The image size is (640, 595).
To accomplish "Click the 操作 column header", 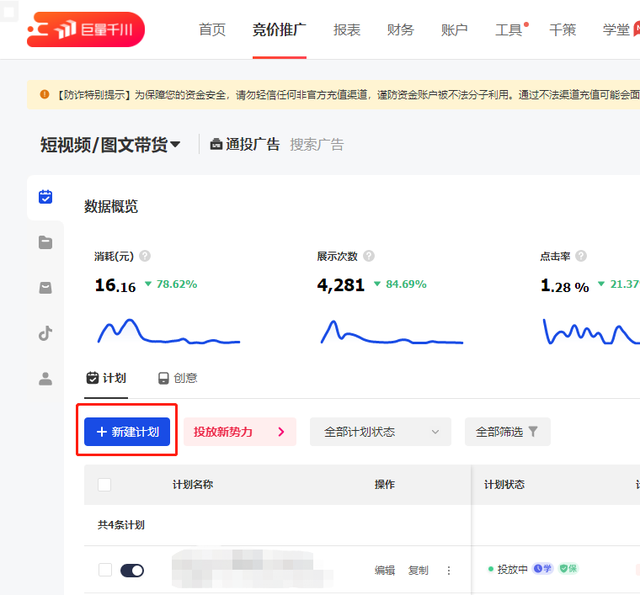I will (385, 484).
